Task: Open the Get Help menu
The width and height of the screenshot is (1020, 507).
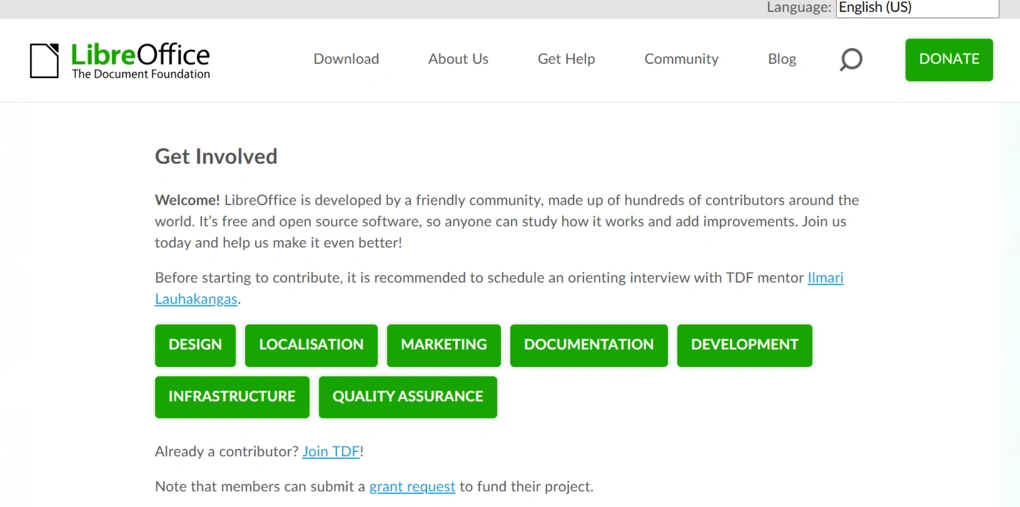Action: click(566, 59)
